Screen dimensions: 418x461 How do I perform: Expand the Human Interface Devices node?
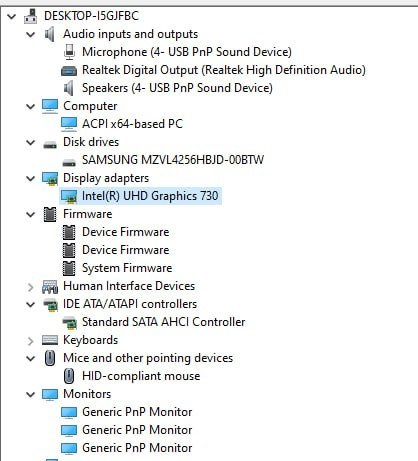coord(30,287)
